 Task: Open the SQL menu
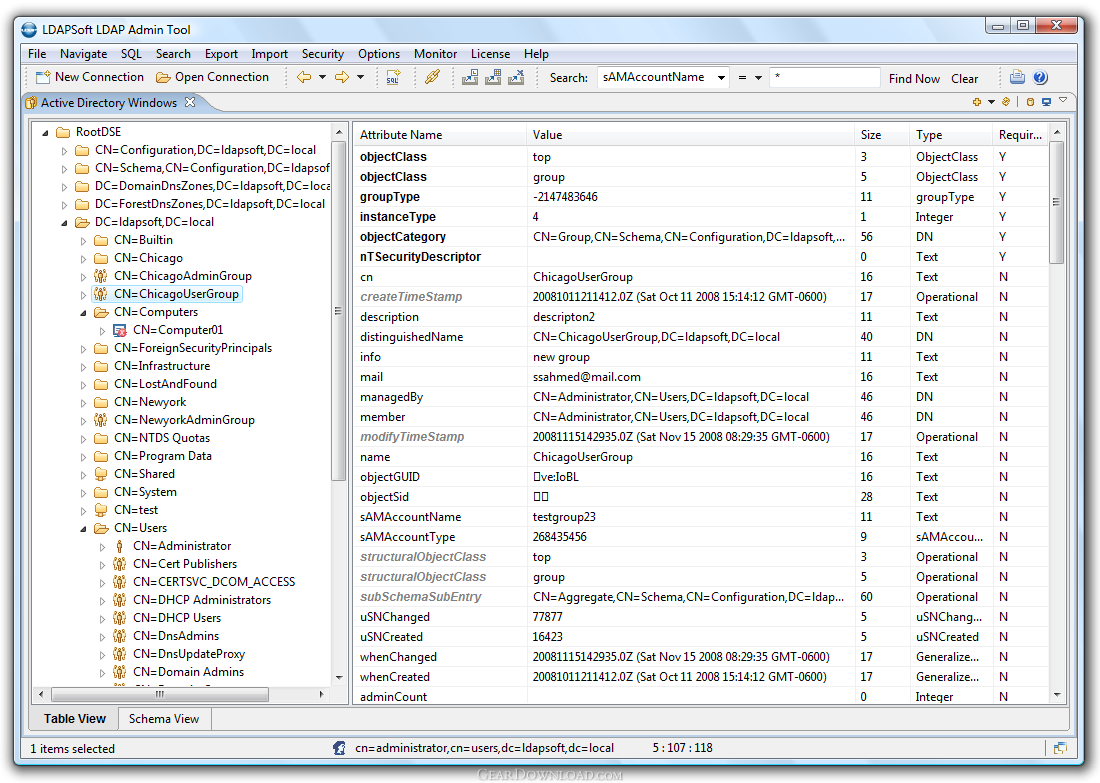point(131,54)
